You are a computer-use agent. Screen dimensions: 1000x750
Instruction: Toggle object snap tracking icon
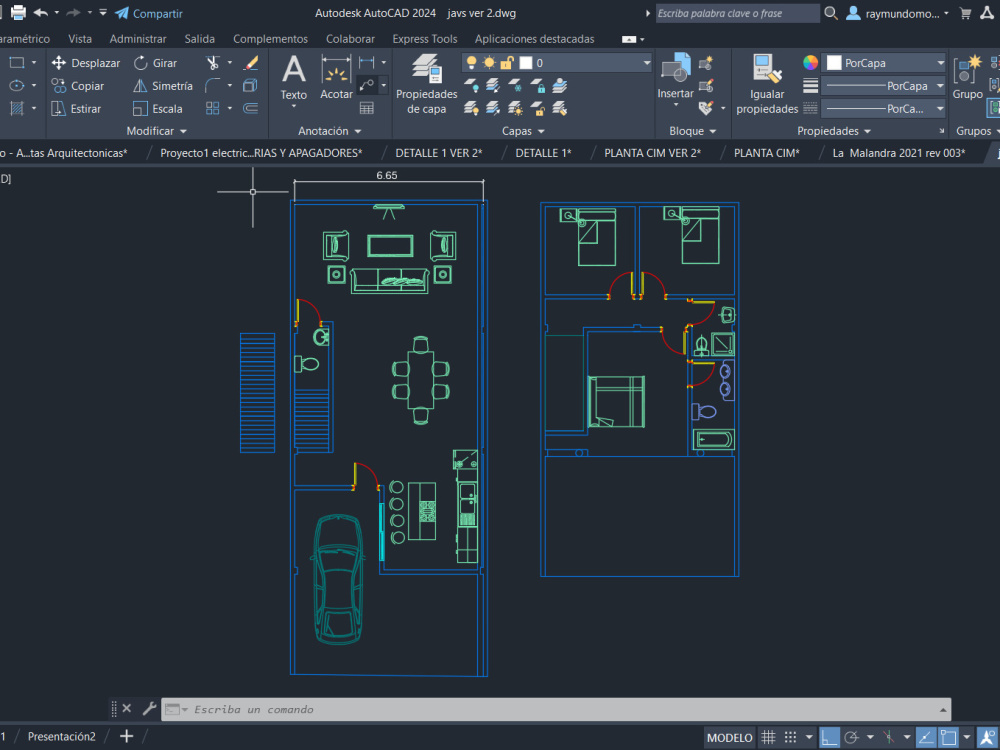(926, 737)
